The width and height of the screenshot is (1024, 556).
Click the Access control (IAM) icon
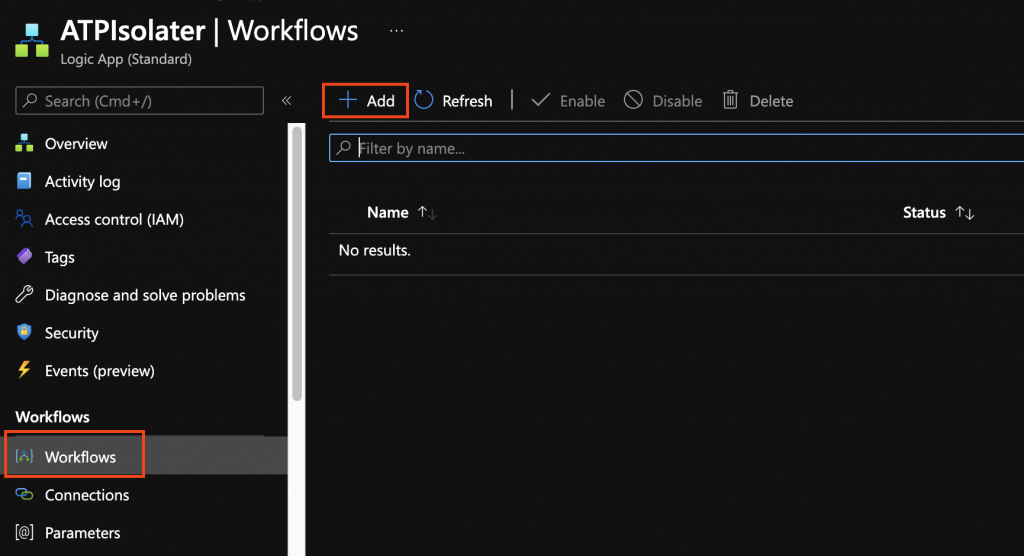pos(25,219)
